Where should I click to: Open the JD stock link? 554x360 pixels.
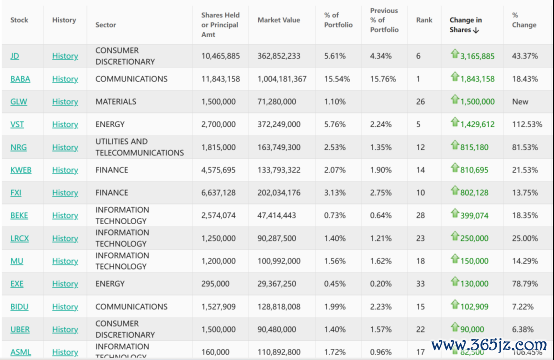coord(15,56)
